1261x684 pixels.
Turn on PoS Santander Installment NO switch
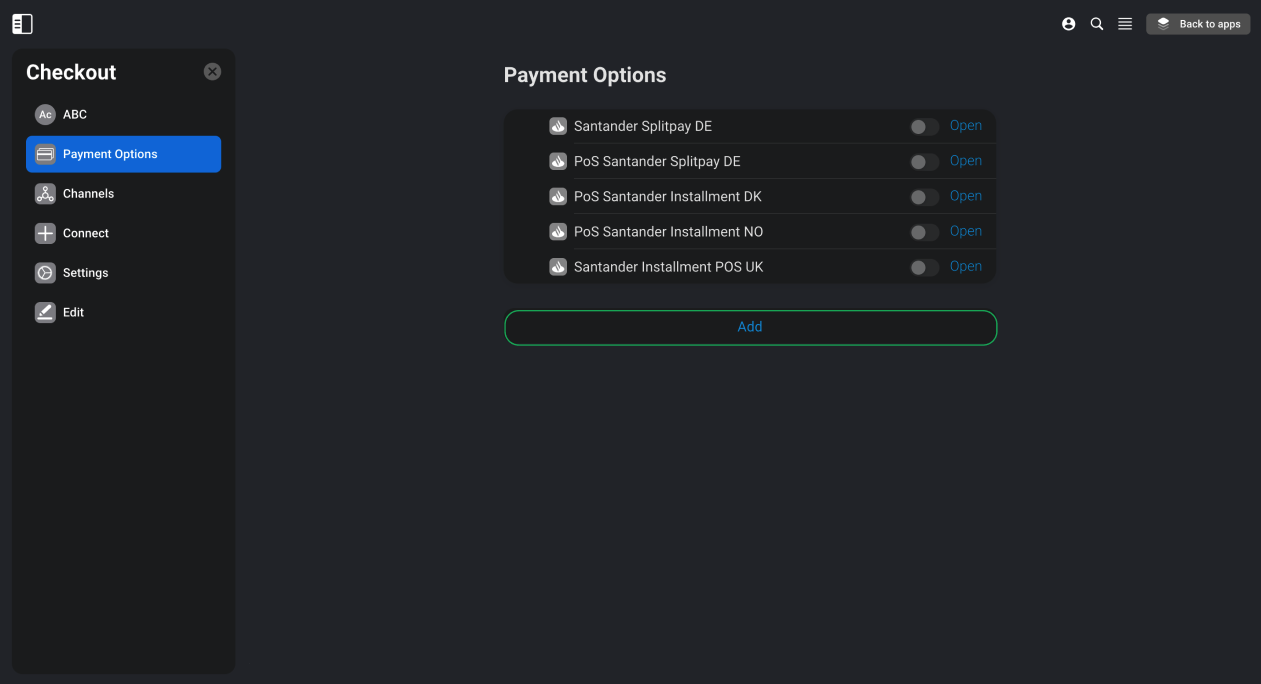[x=924, y=232]
